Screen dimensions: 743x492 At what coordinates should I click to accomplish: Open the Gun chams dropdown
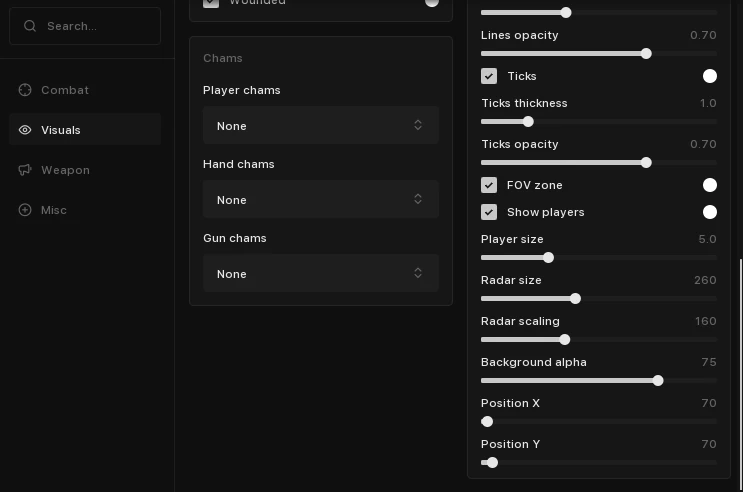click(321, 273)
